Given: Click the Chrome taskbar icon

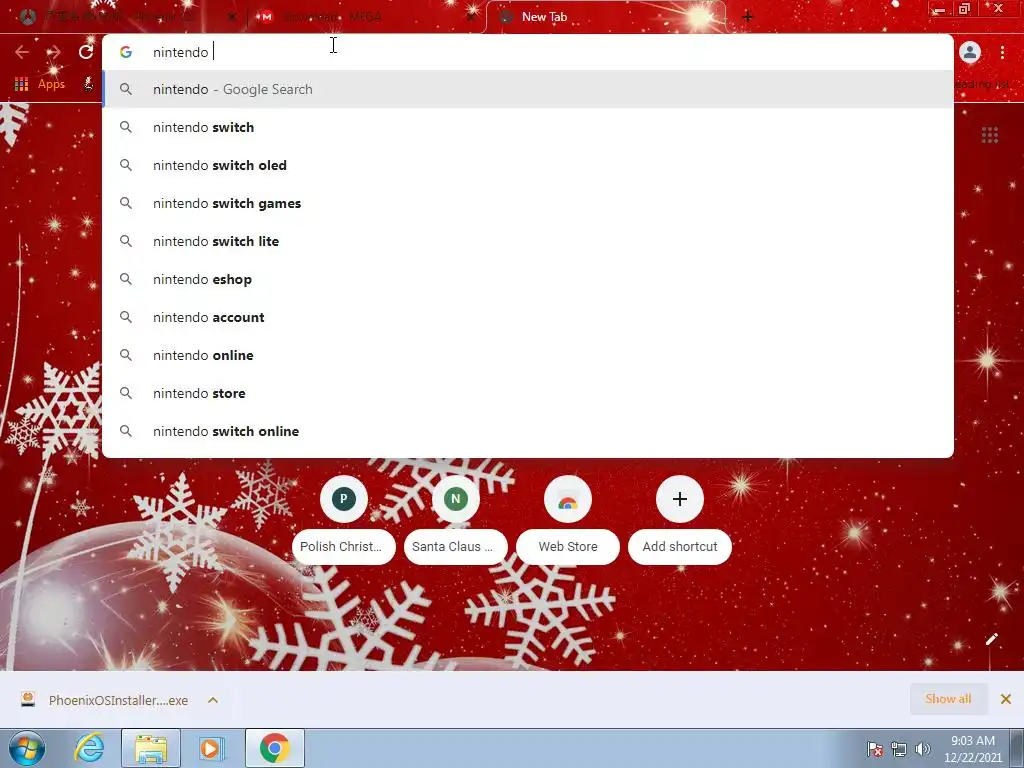Looking at the screenshot, I should pos(274,748).
